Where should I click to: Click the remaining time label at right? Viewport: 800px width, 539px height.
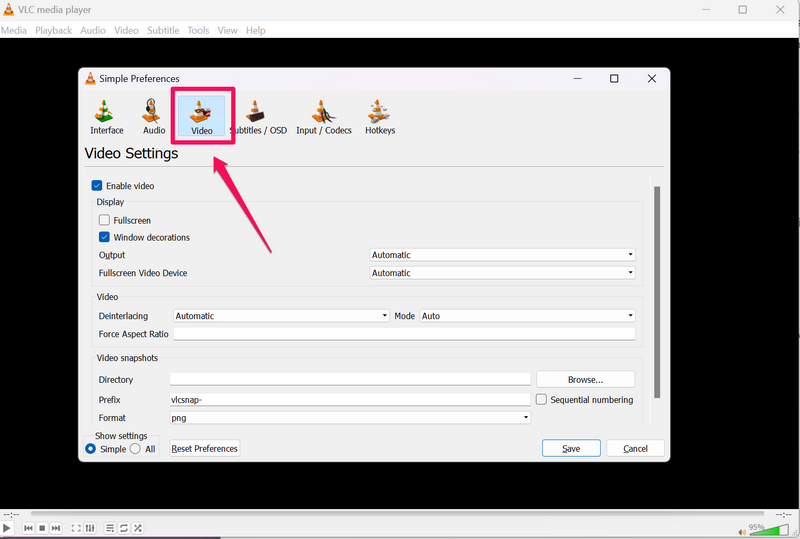(784, 514)
